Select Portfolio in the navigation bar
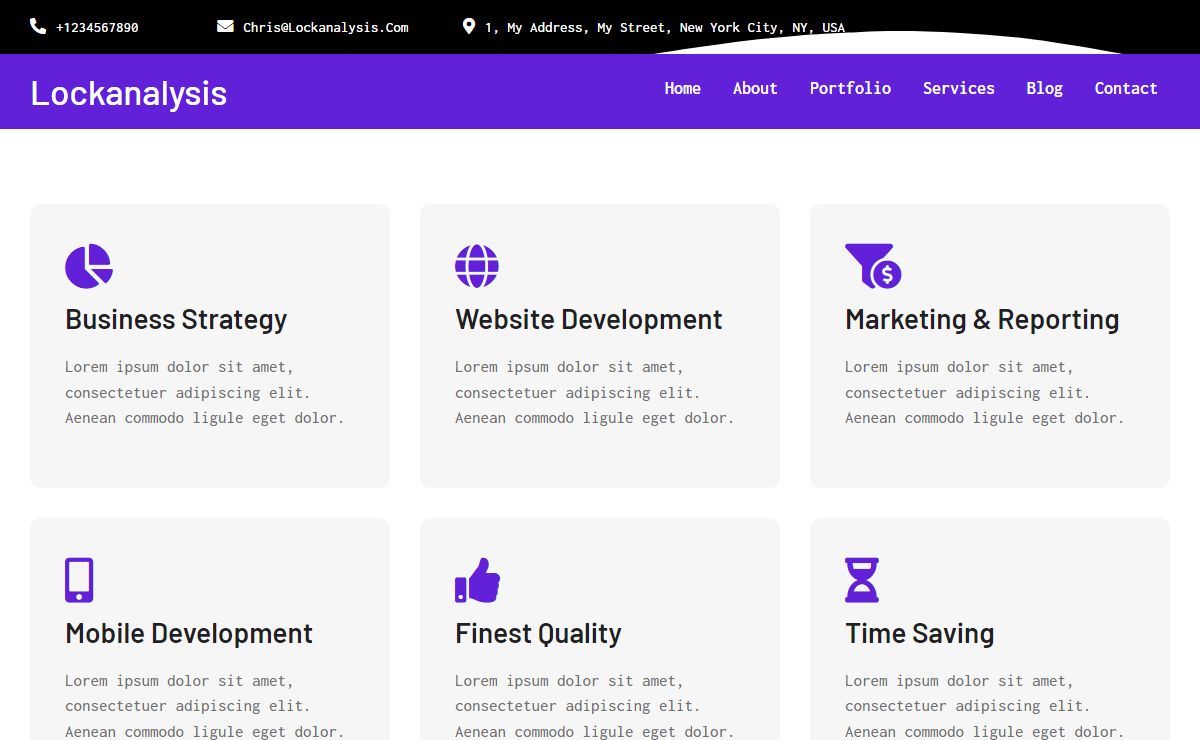This screenshot has width=1200, height=740. [850, 88]
